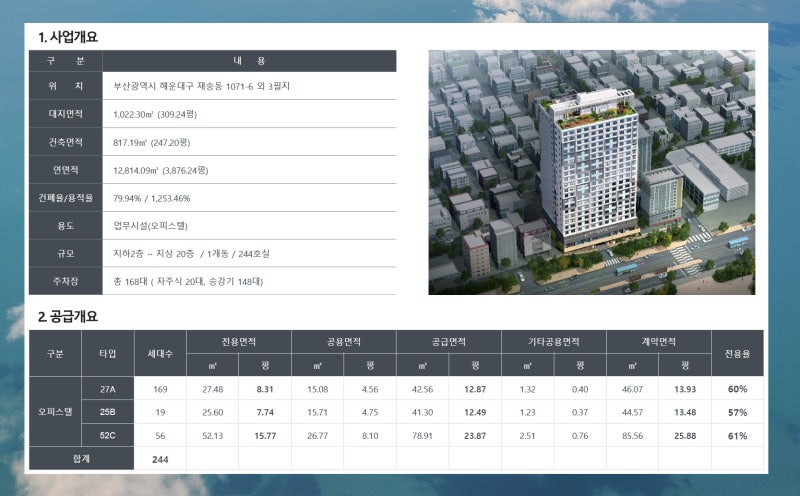Click the '46.07' contract area cell
Image resolution: width=800 pixels, height=496 pixels.
coord(633,389)
